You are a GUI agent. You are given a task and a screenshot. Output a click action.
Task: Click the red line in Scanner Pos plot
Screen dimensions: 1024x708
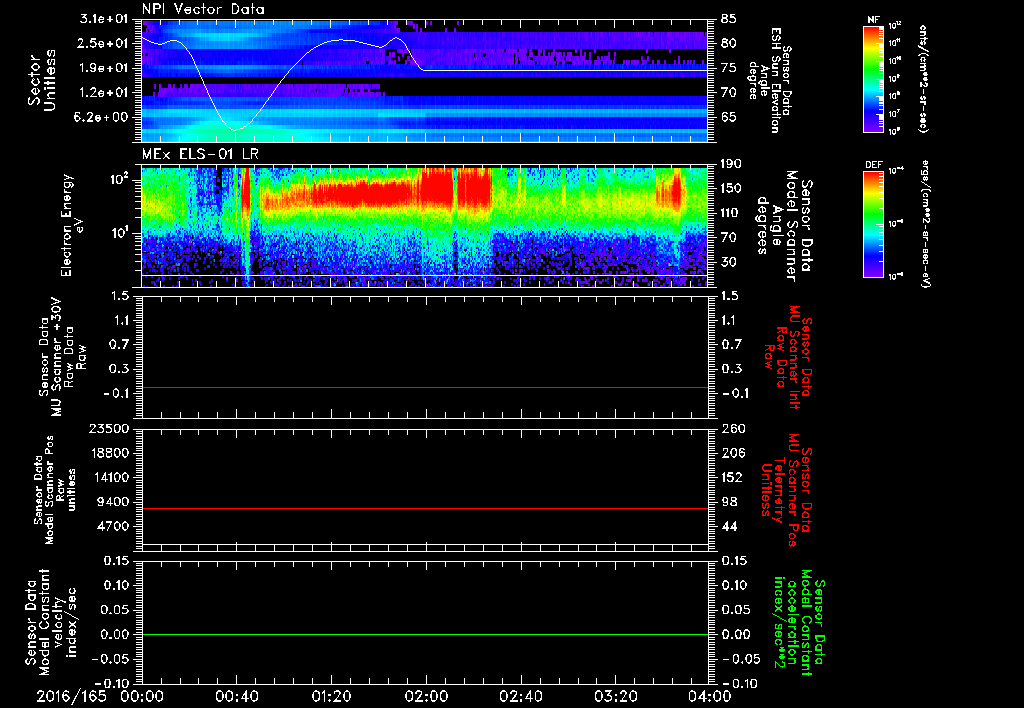pos(425,508)
